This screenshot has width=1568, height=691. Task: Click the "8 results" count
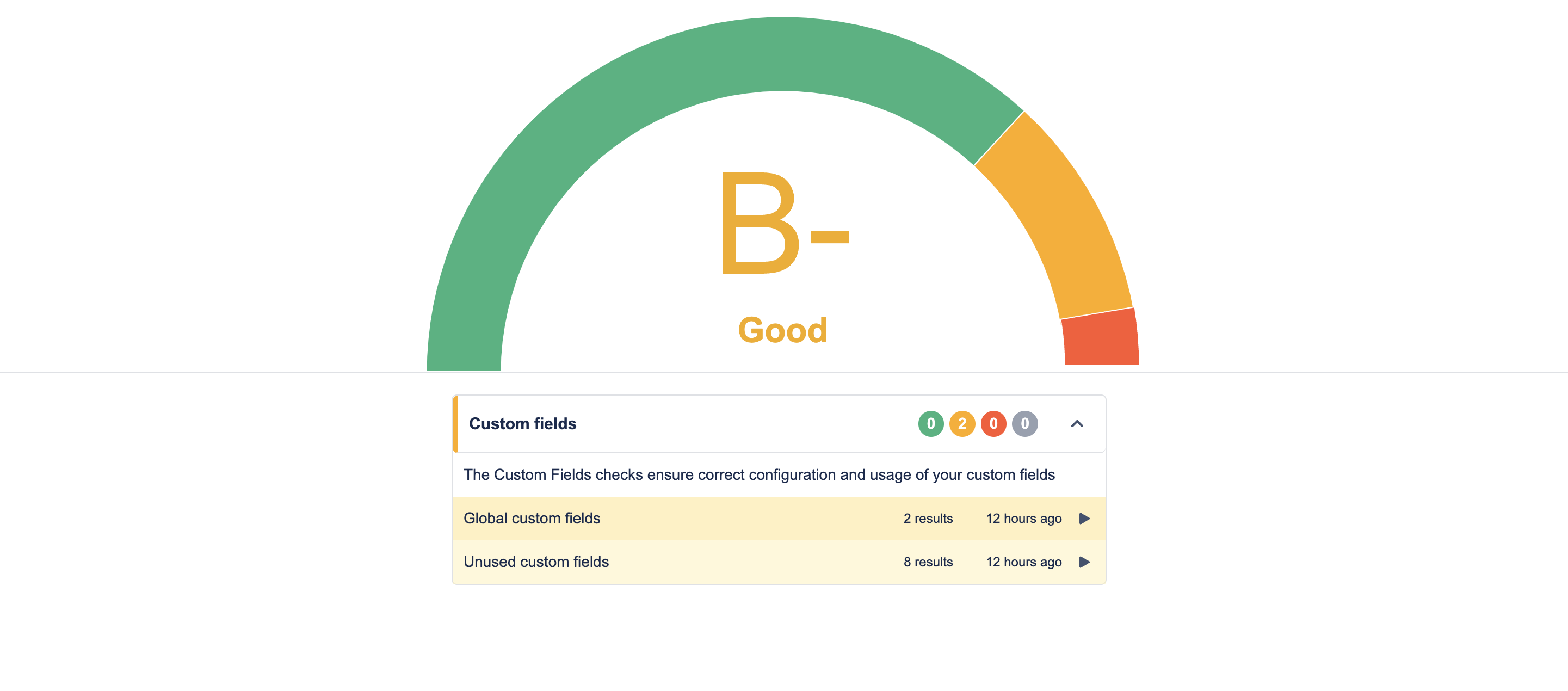tap(928, 562)
